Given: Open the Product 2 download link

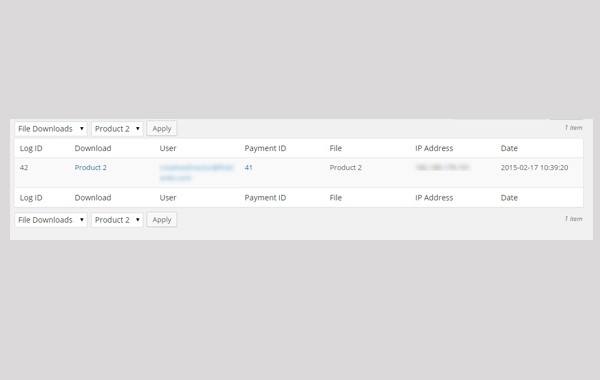Looking at the screenshot, I should (91, 168).
